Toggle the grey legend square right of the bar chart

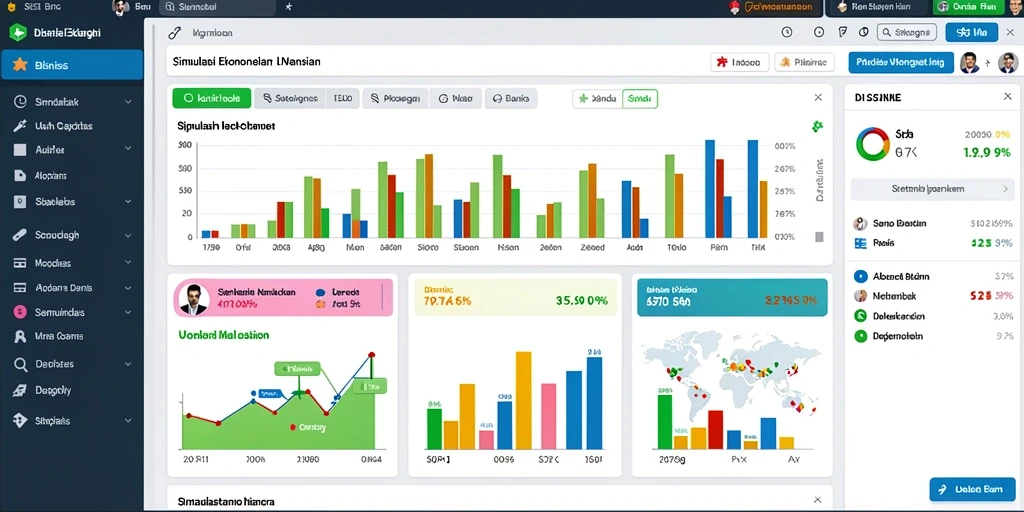819,236
